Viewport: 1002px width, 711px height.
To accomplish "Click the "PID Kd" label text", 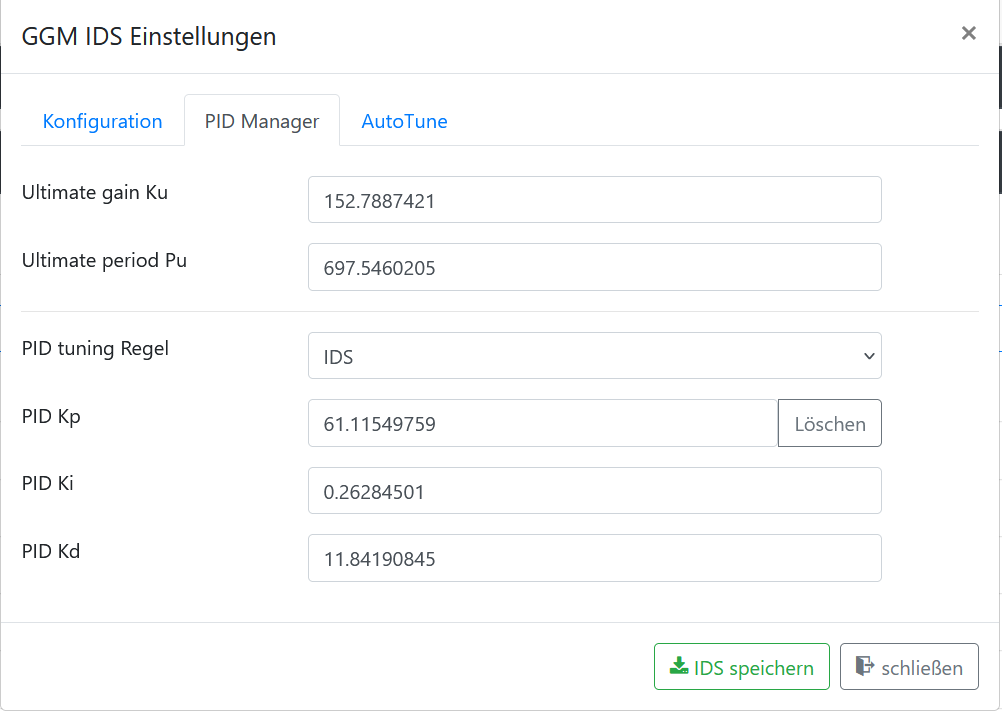I will 51,550.
